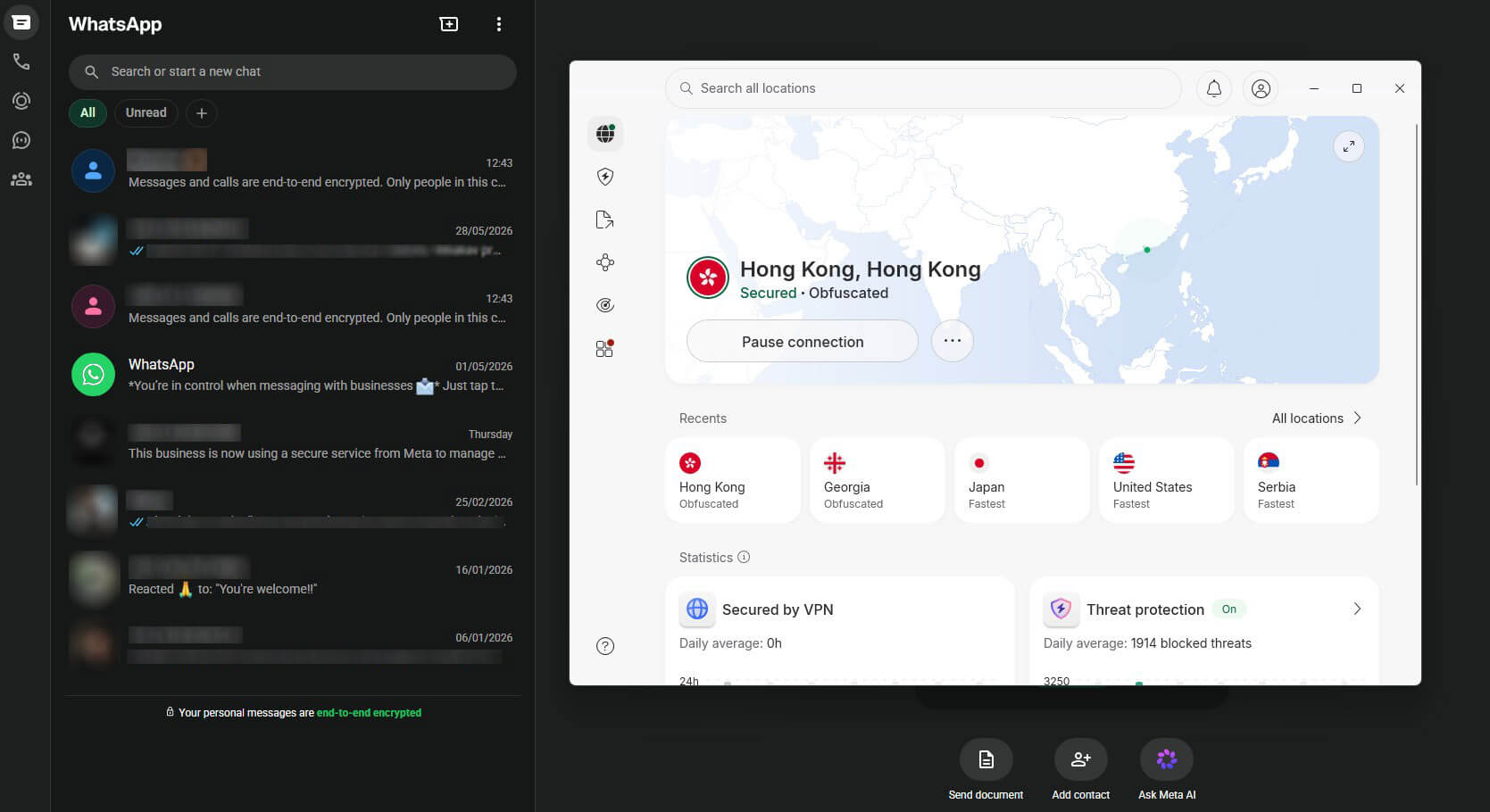Minimize the VPN window
Image resolution: width=1490 pixels, height=812 pixels.
coord(1314,88)
